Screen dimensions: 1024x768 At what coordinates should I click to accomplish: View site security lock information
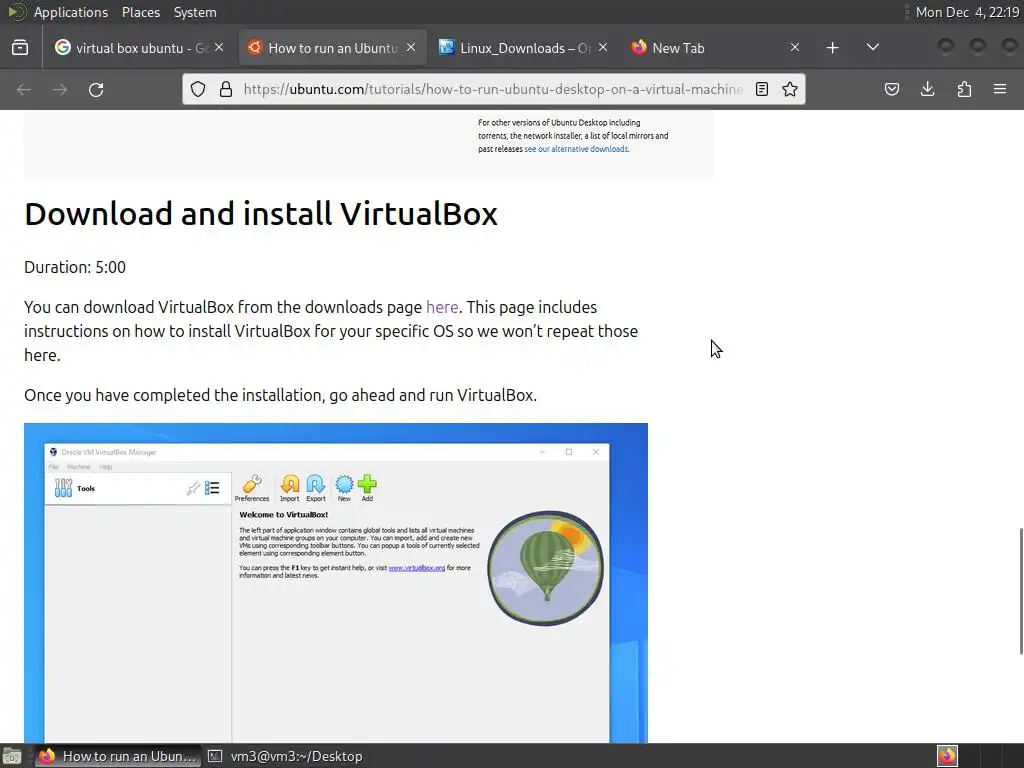(226, 89)
